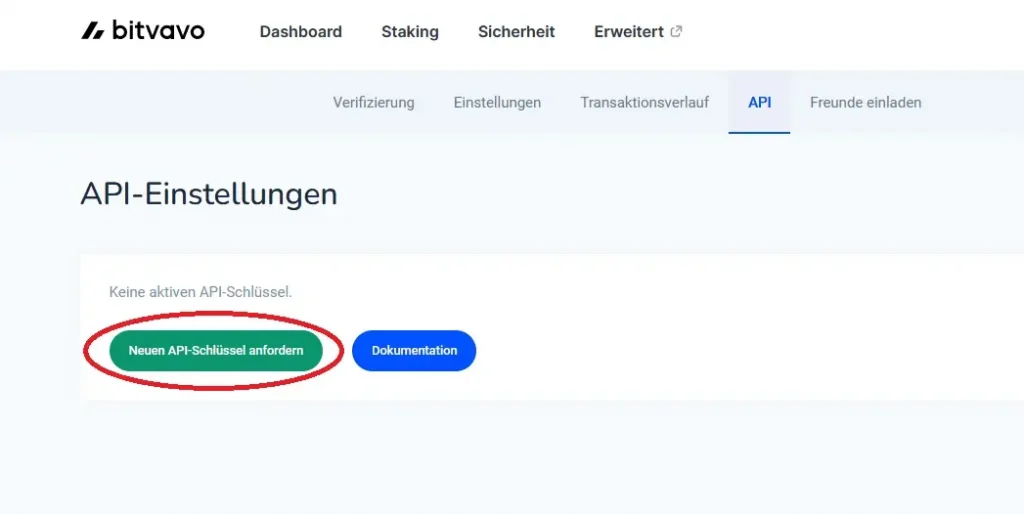Open the Dashboard page
Image resolution: width=1024 pixels, height=514 pixels.
(300, 31)
